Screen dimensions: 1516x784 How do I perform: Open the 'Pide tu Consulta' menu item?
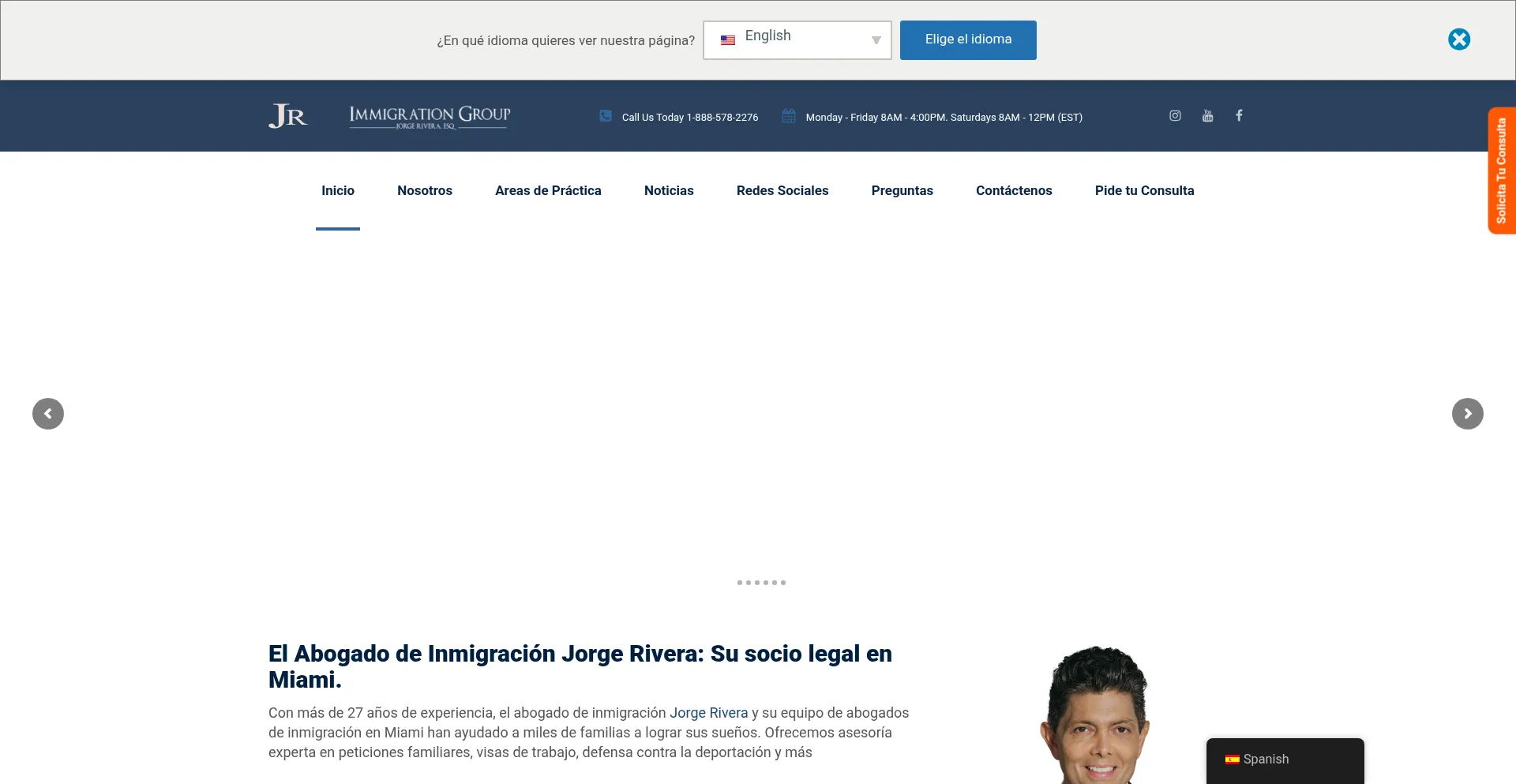coord(1144,190)
